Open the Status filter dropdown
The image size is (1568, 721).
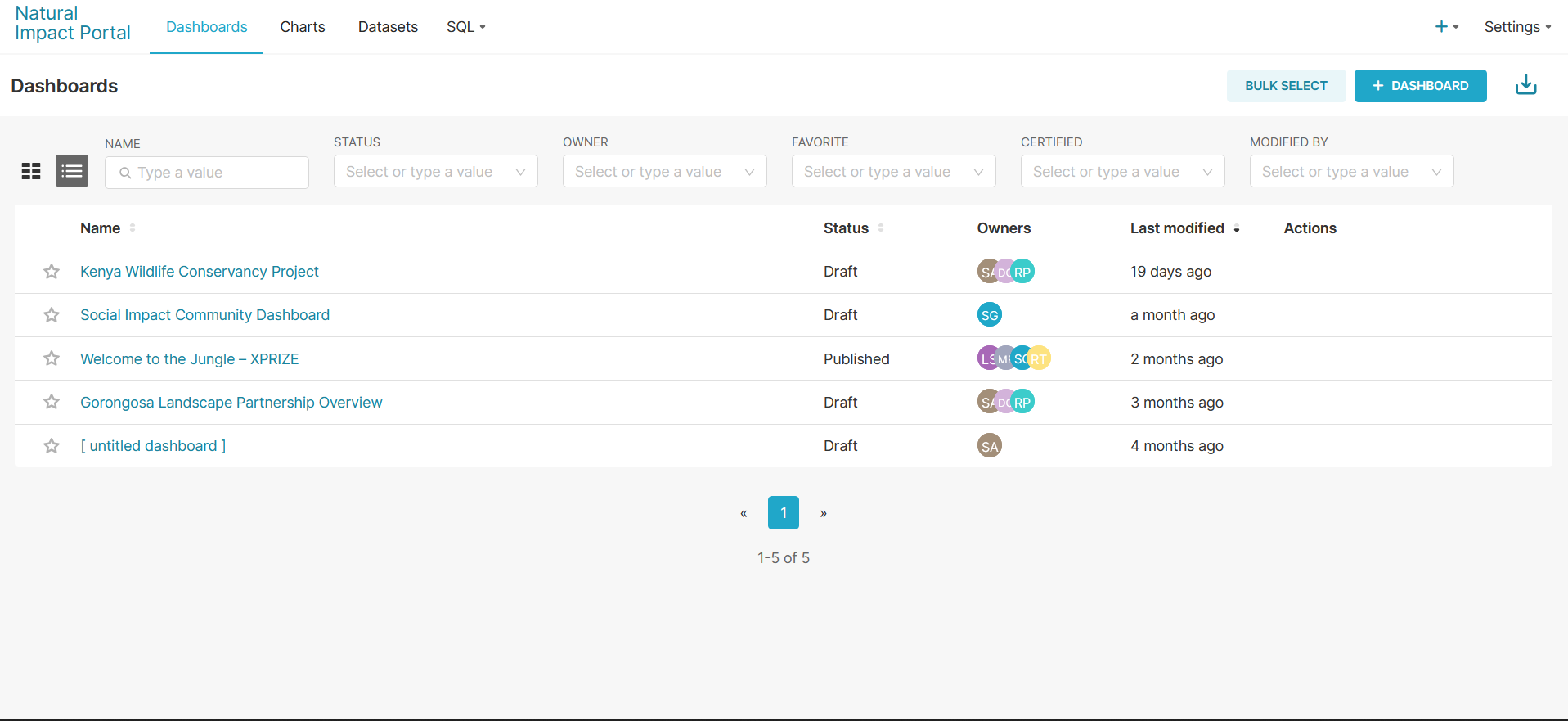(436, 171)
